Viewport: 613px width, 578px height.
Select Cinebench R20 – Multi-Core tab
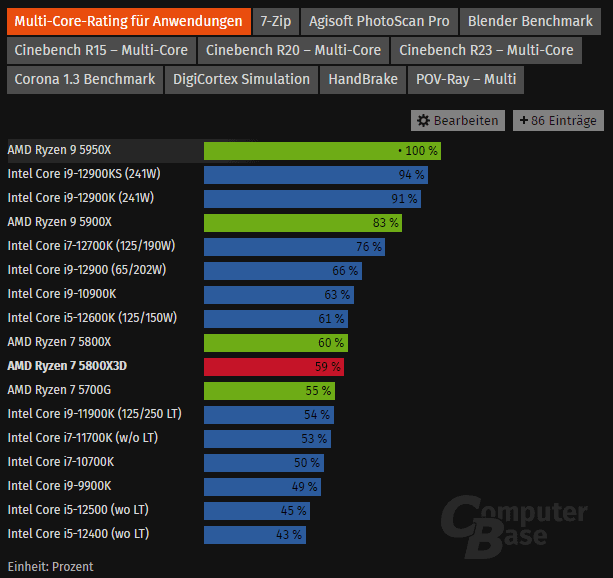(x=293, y=50)
